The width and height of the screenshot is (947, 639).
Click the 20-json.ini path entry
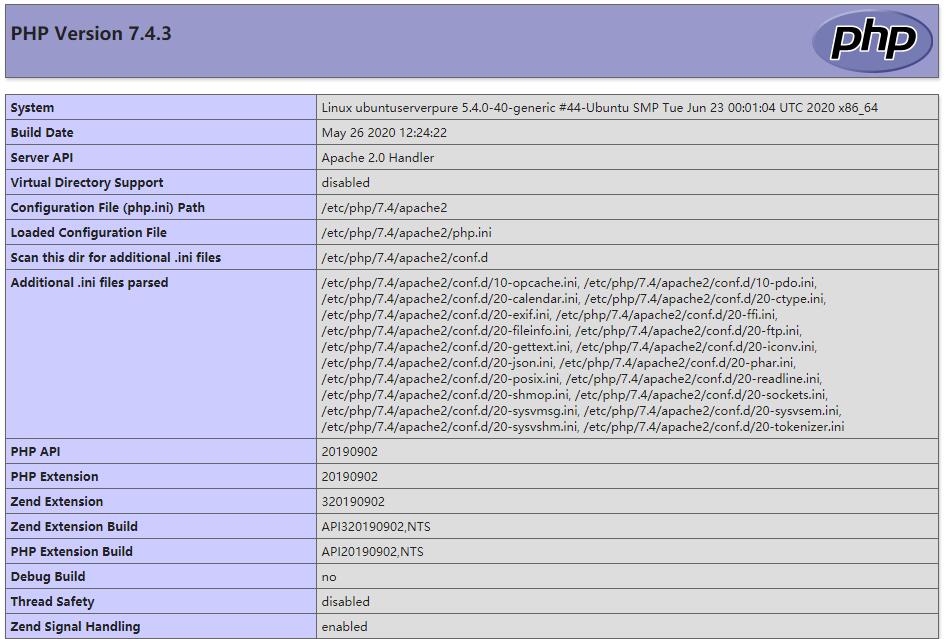(438, 362)
